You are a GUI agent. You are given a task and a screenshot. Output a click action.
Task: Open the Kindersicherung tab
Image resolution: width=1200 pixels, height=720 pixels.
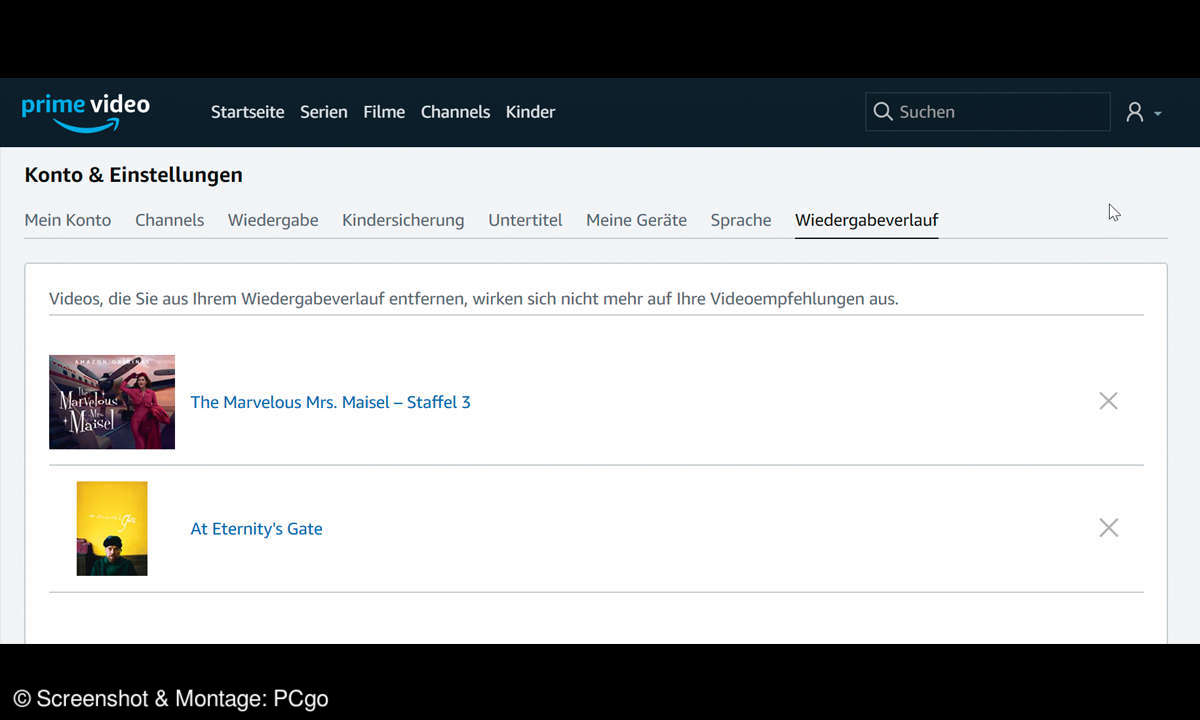click(x=403, y=220)
